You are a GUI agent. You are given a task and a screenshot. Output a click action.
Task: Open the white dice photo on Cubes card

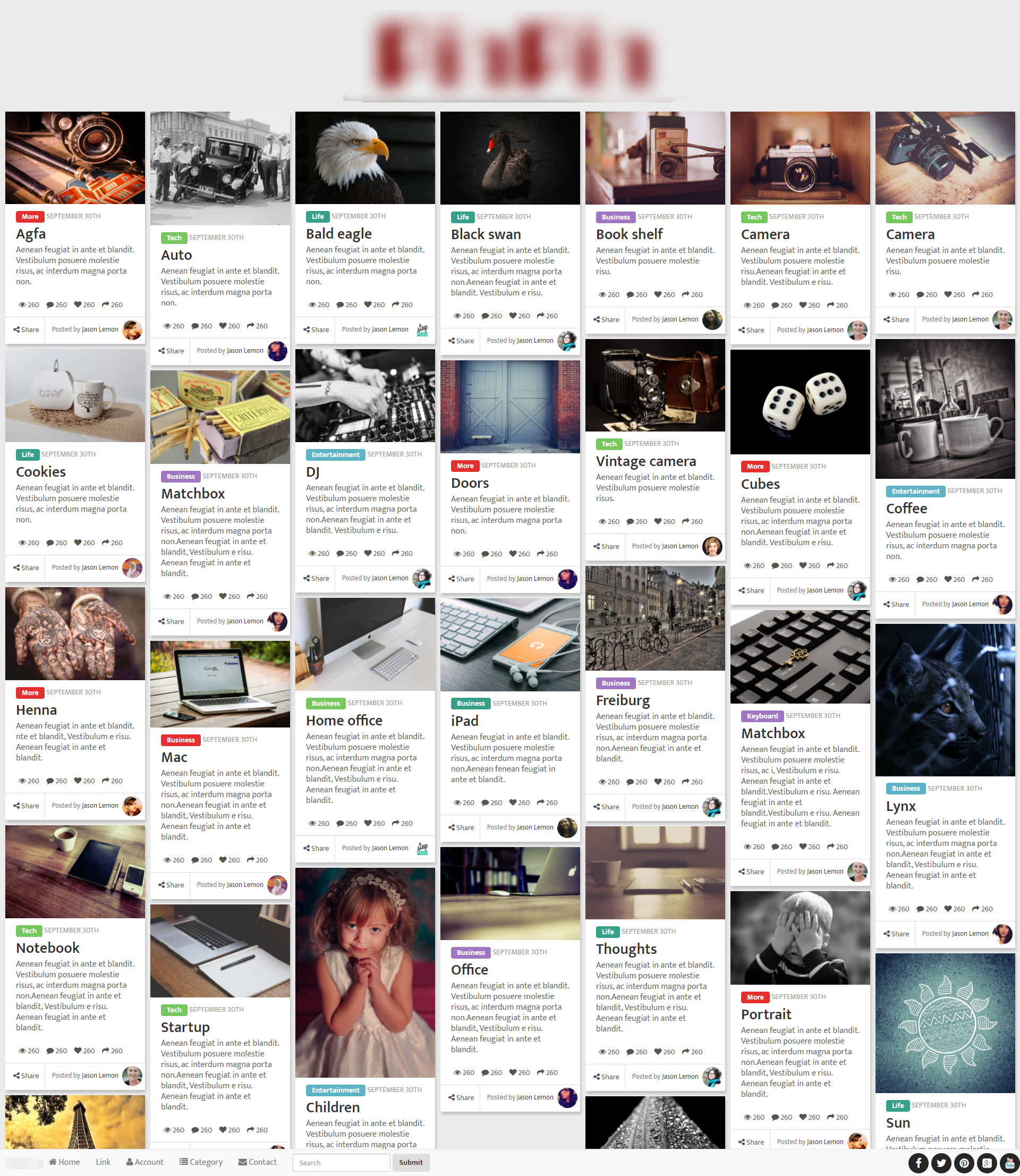800,401
